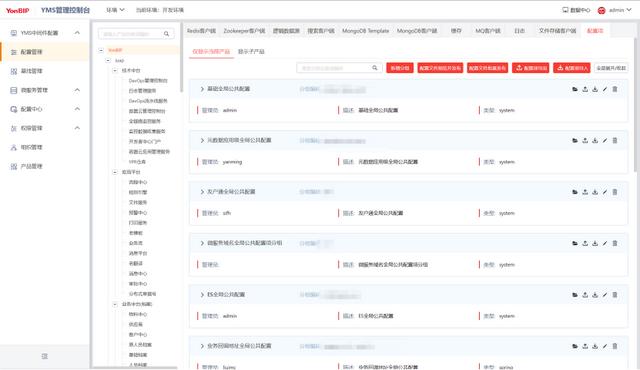Click download icon on 基础全局公共配置 card

(595, 89)
